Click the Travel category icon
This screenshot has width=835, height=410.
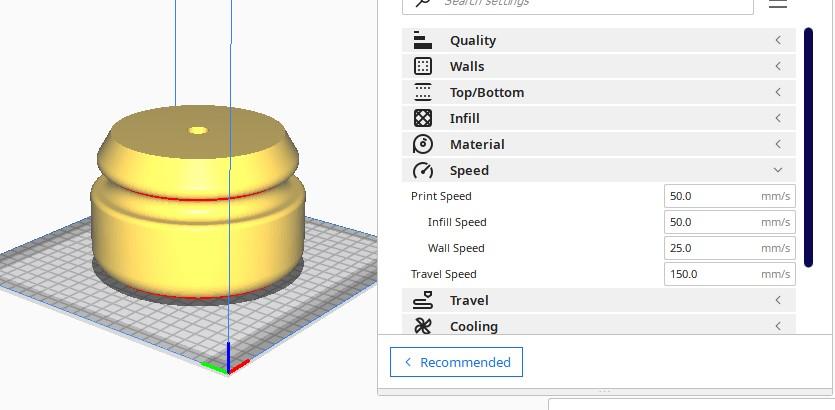point(422,300)
